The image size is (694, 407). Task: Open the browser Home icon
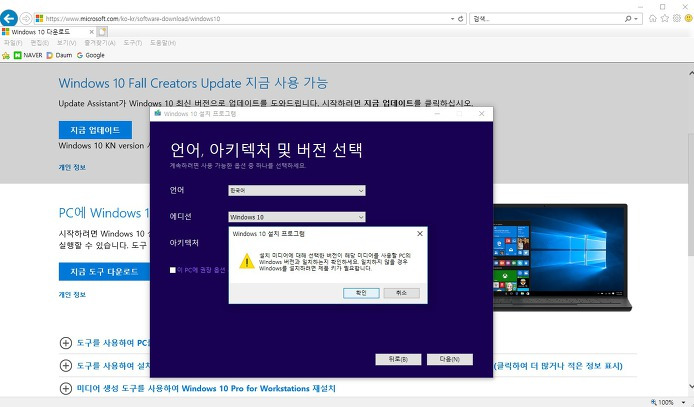pyautogui.click(x=652, y=18)
